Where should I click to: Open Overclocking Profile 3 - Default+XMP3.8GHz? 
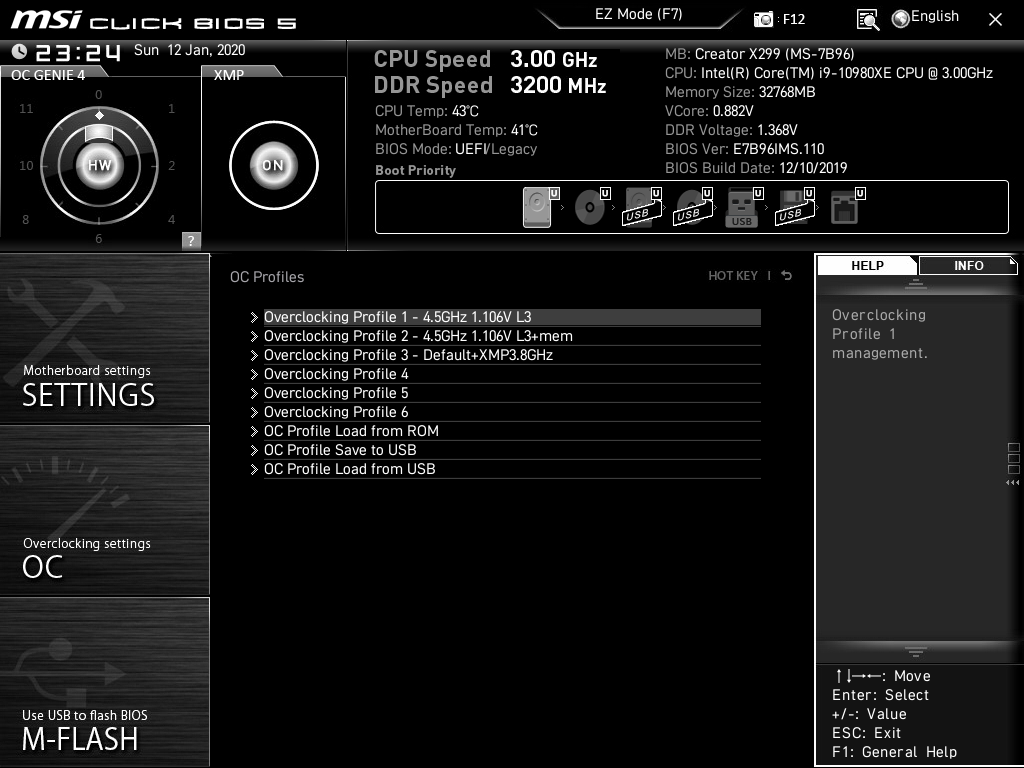[x=512, y=355]
